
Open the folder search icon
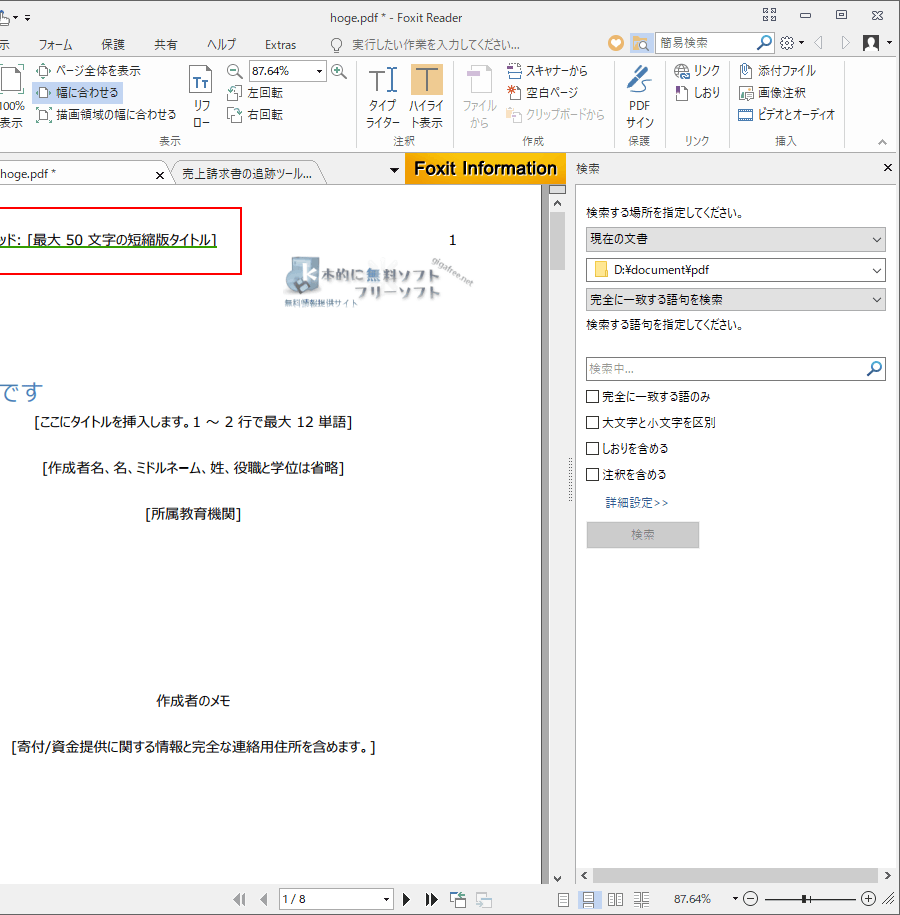coord(640,43)
